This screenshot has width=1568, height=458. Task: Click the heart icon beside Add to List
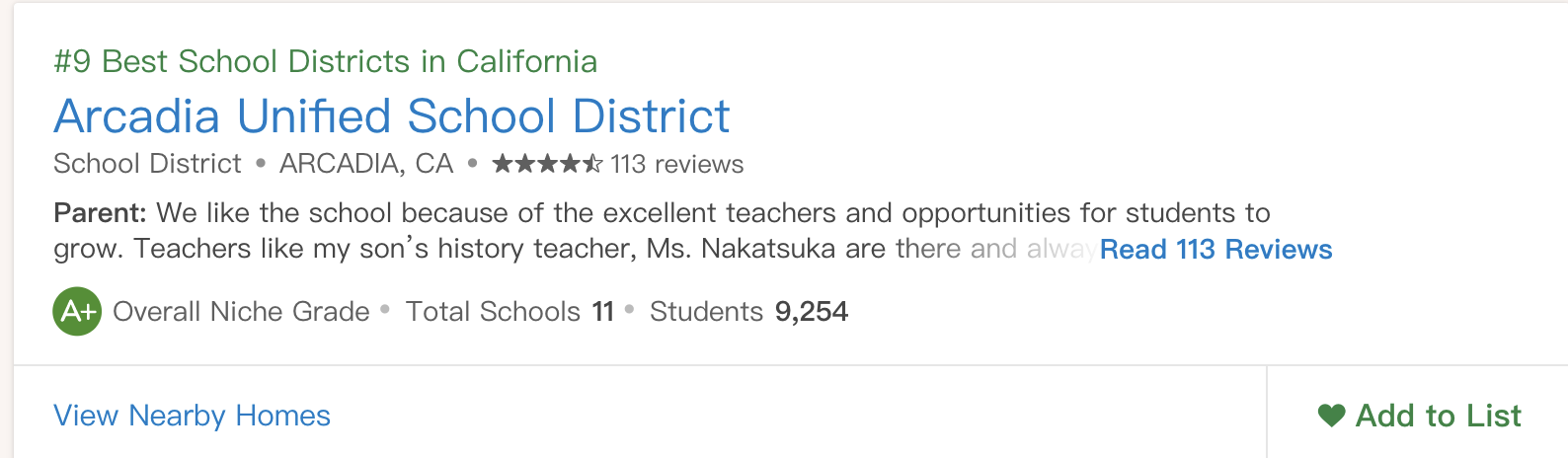coord(1331,416)
